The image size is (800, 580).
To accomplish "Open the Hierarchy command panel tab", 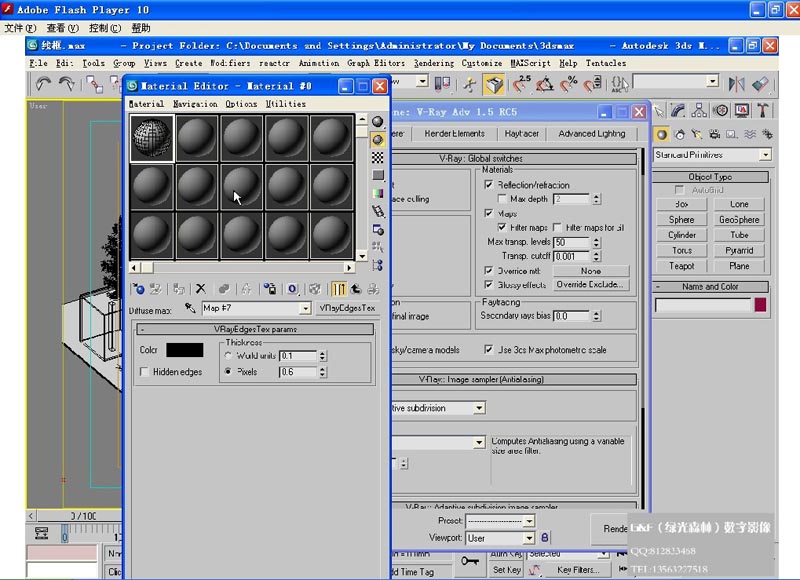I will click(699, 110).
